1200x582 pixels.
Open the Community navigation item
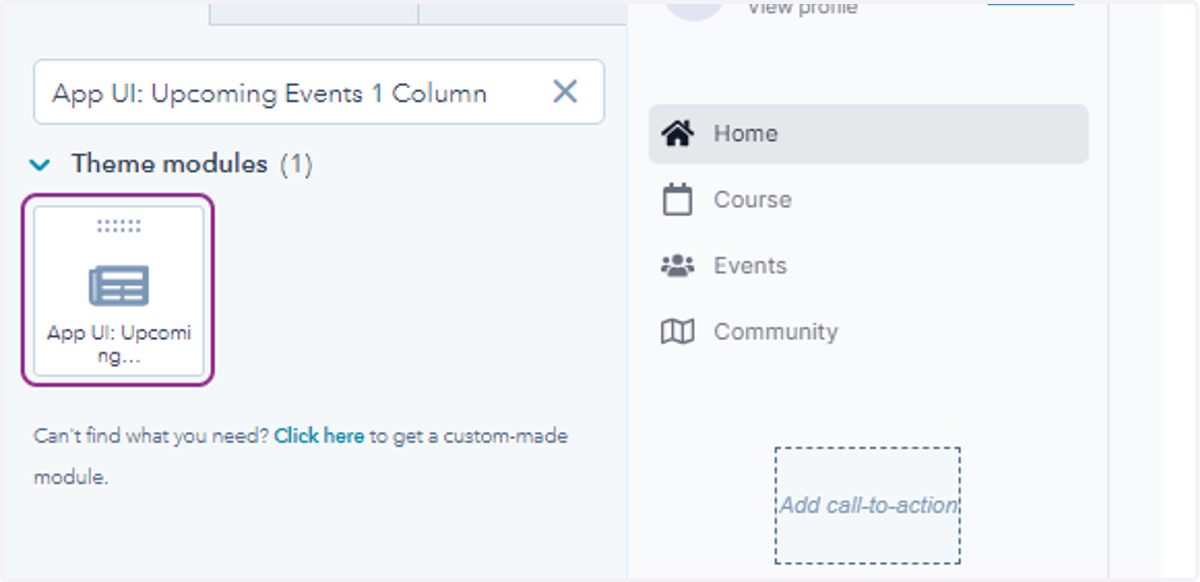point(868,332)
